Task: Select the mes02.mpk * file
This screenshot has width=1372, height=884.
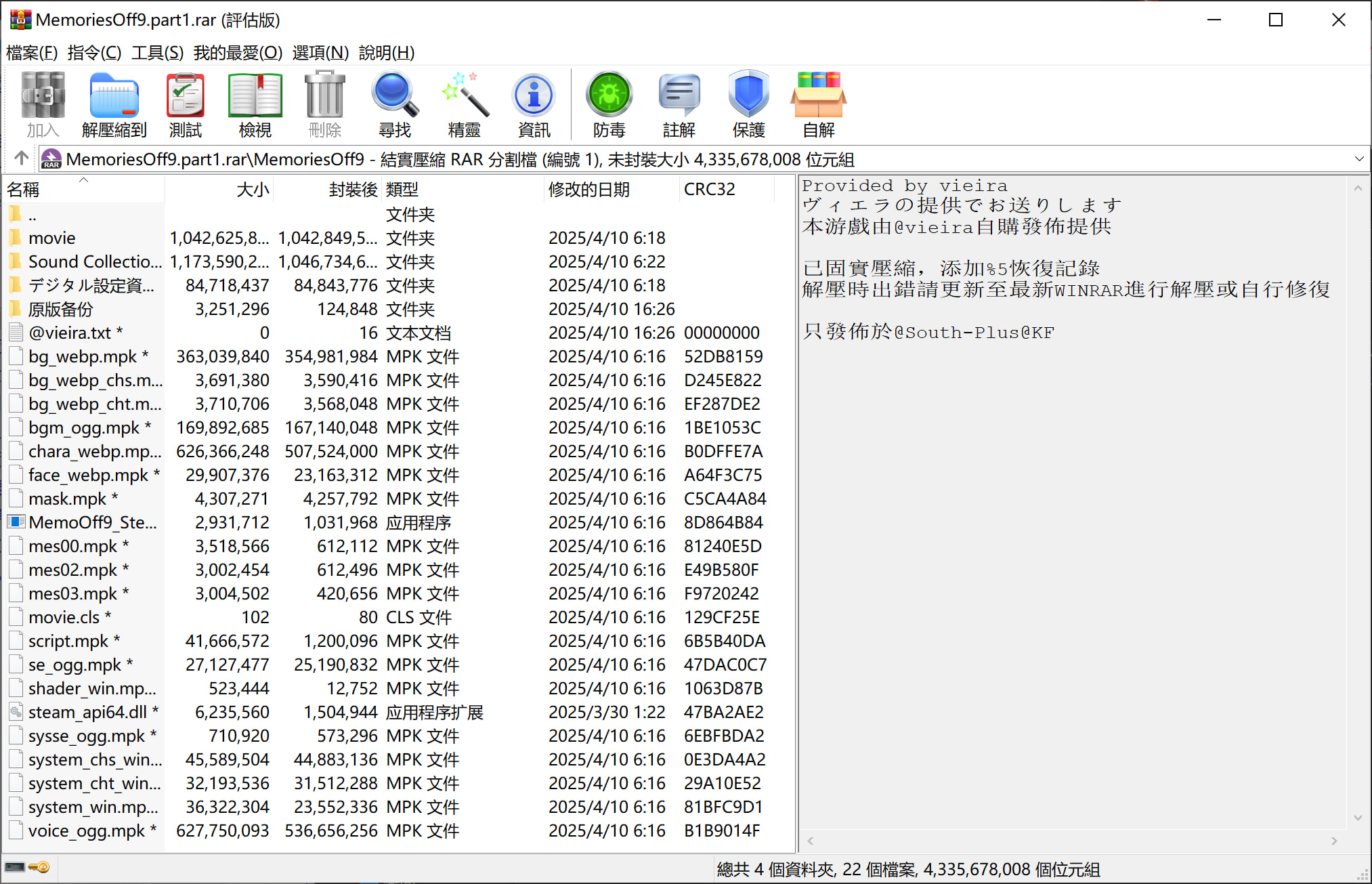Action: click(x=79, y=570)
